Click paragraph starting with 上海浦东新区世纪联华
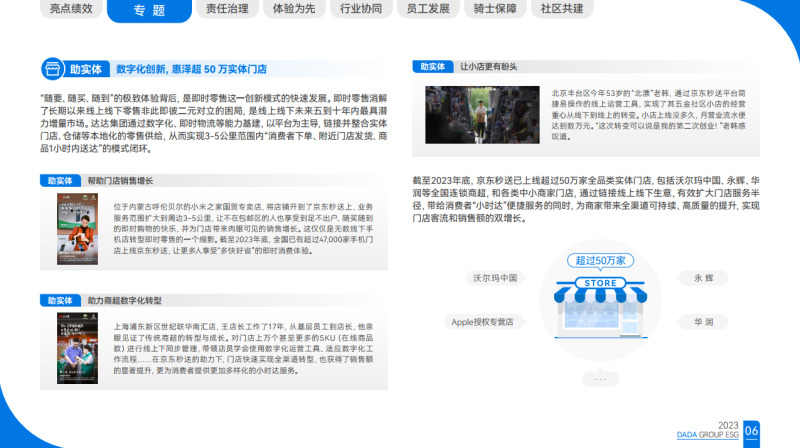 [243, 349]
